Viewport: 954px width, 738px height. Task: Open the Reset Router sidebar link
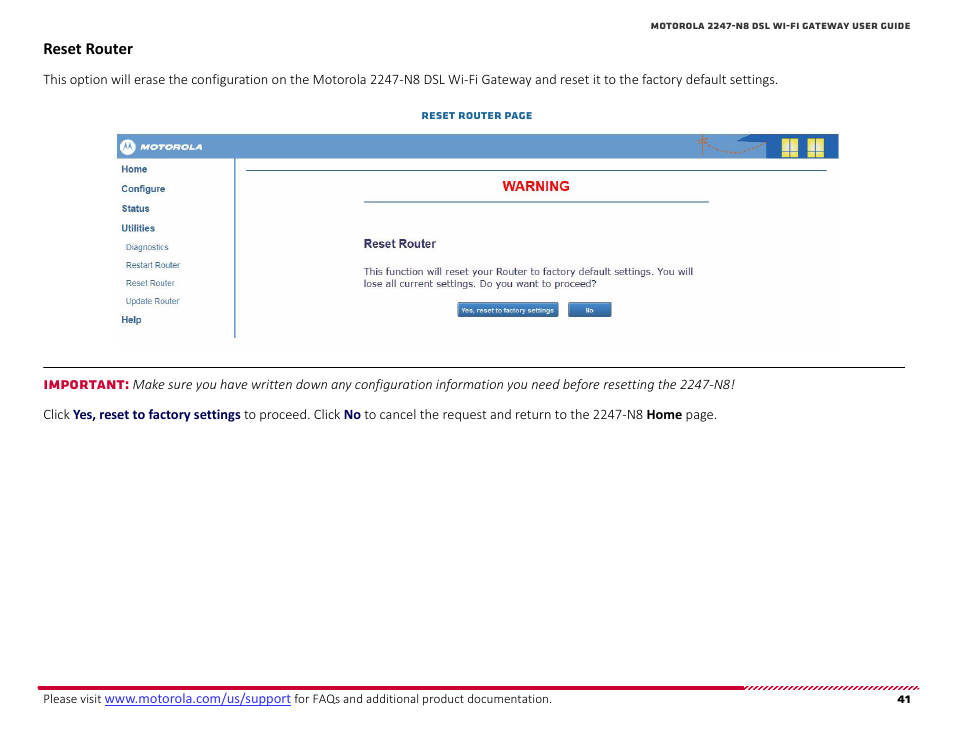(150, 283)
